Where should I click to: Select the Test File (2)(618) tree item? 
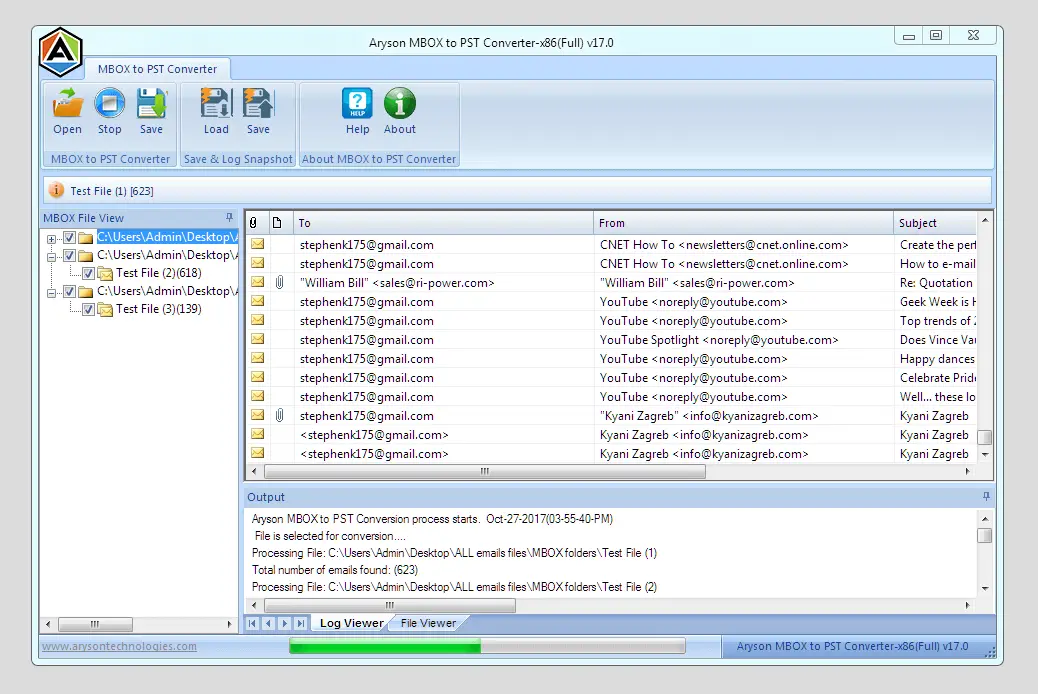[x=159, y=273]
